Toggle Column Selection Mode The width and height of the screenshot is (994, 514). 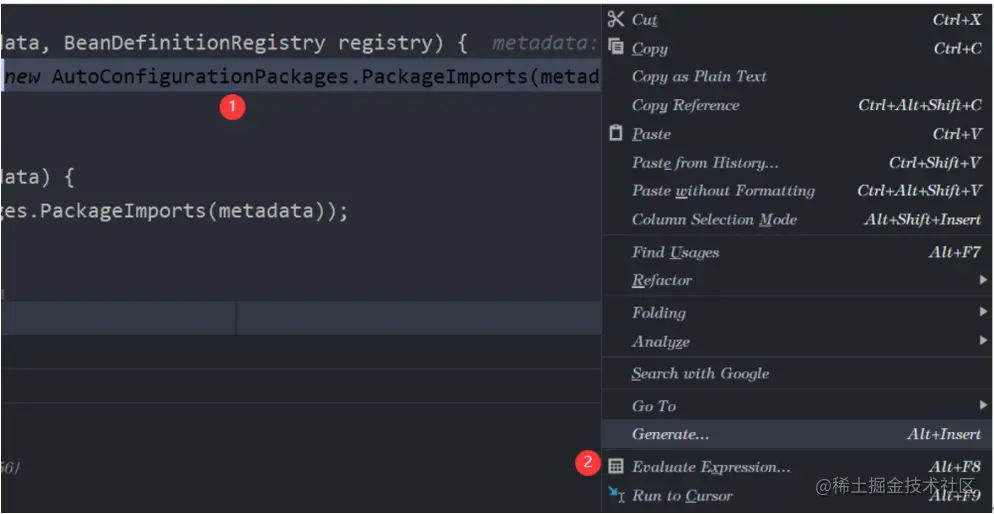[x=714, y=220]
